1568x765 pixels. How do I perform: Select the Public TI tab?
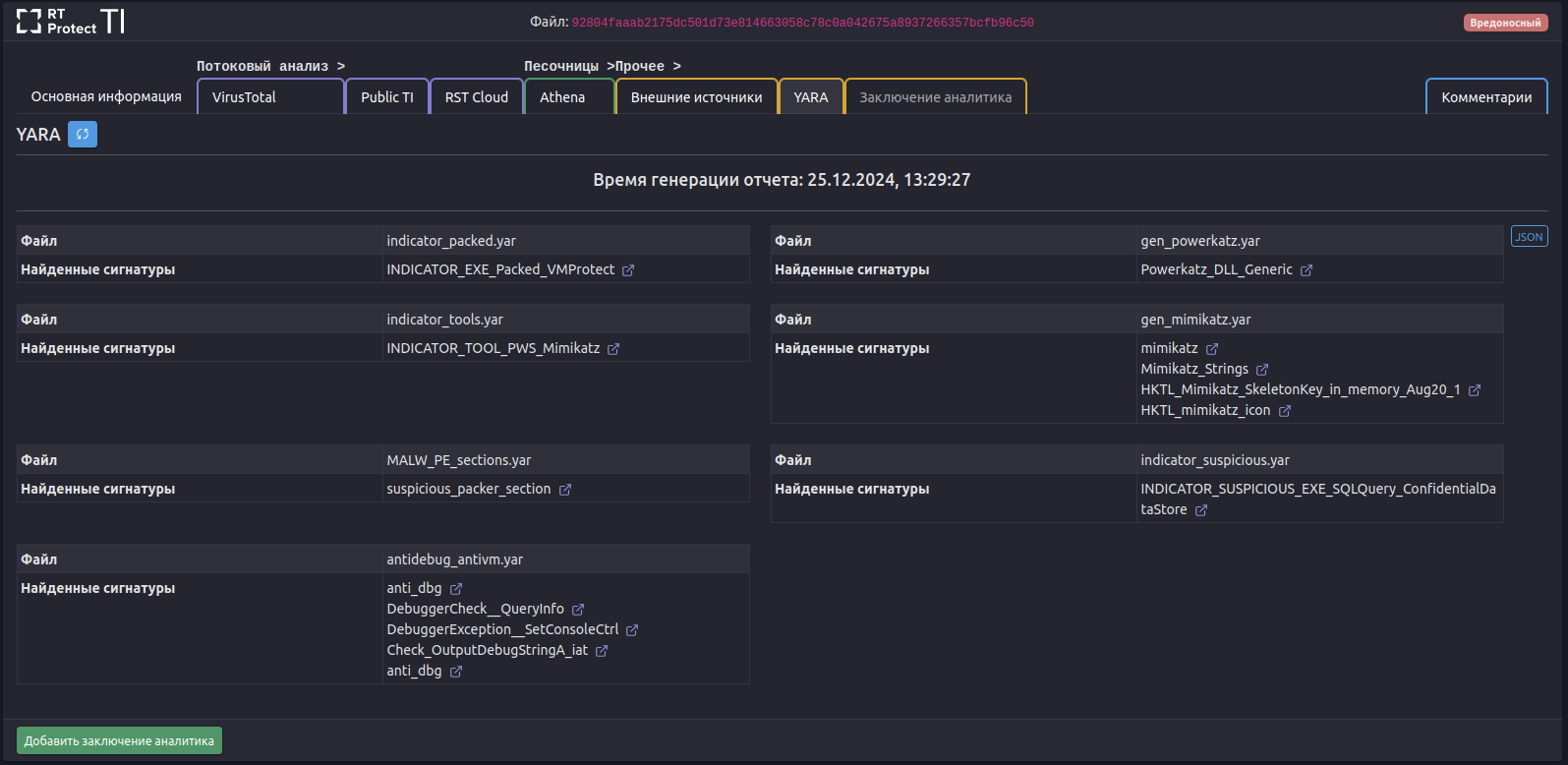point(387,97)
